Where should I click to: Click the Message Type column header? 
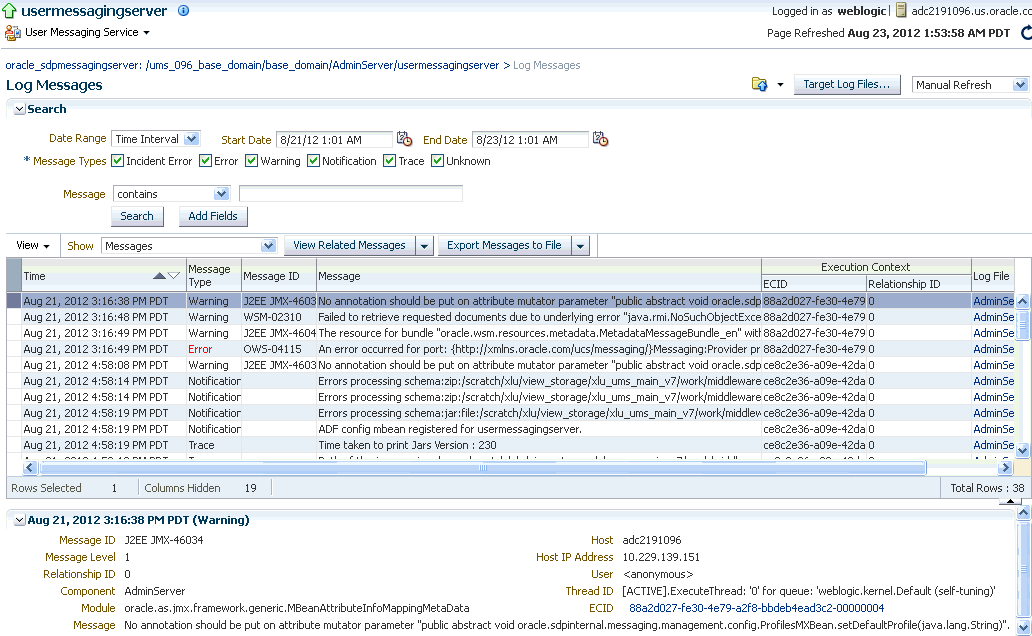pyautogui.click(x=213, y=276)
